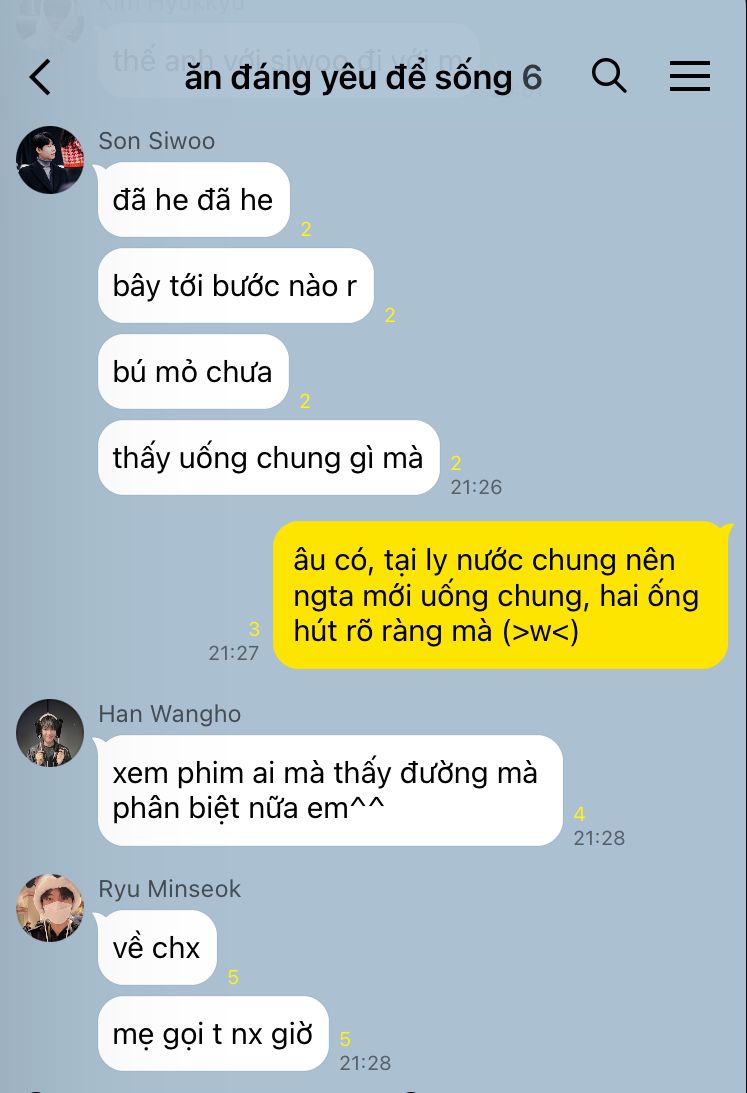Tap the yellow sent message bubble
747x1093 pixels.
click(x=500, y=595)
